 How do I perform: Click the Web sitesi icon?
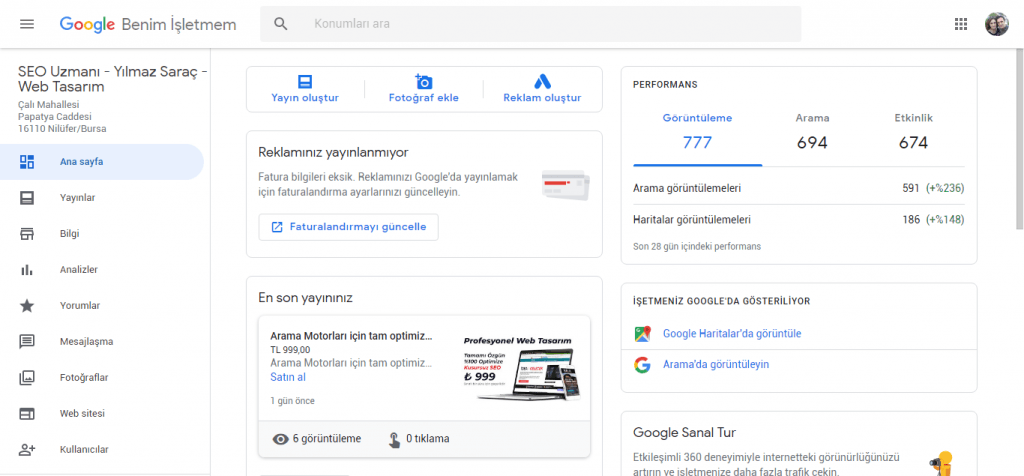coord(27,413)
